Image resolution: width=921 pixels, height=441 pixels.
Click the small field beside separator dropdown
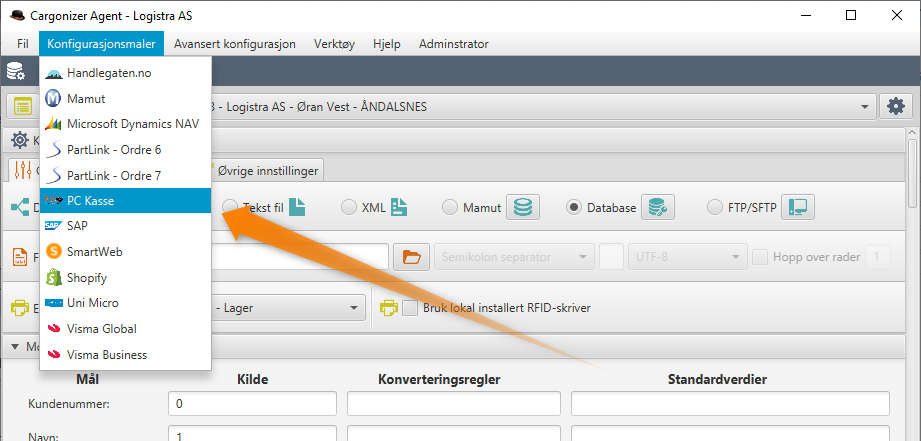pyautogui.click(x=611, y=257)
